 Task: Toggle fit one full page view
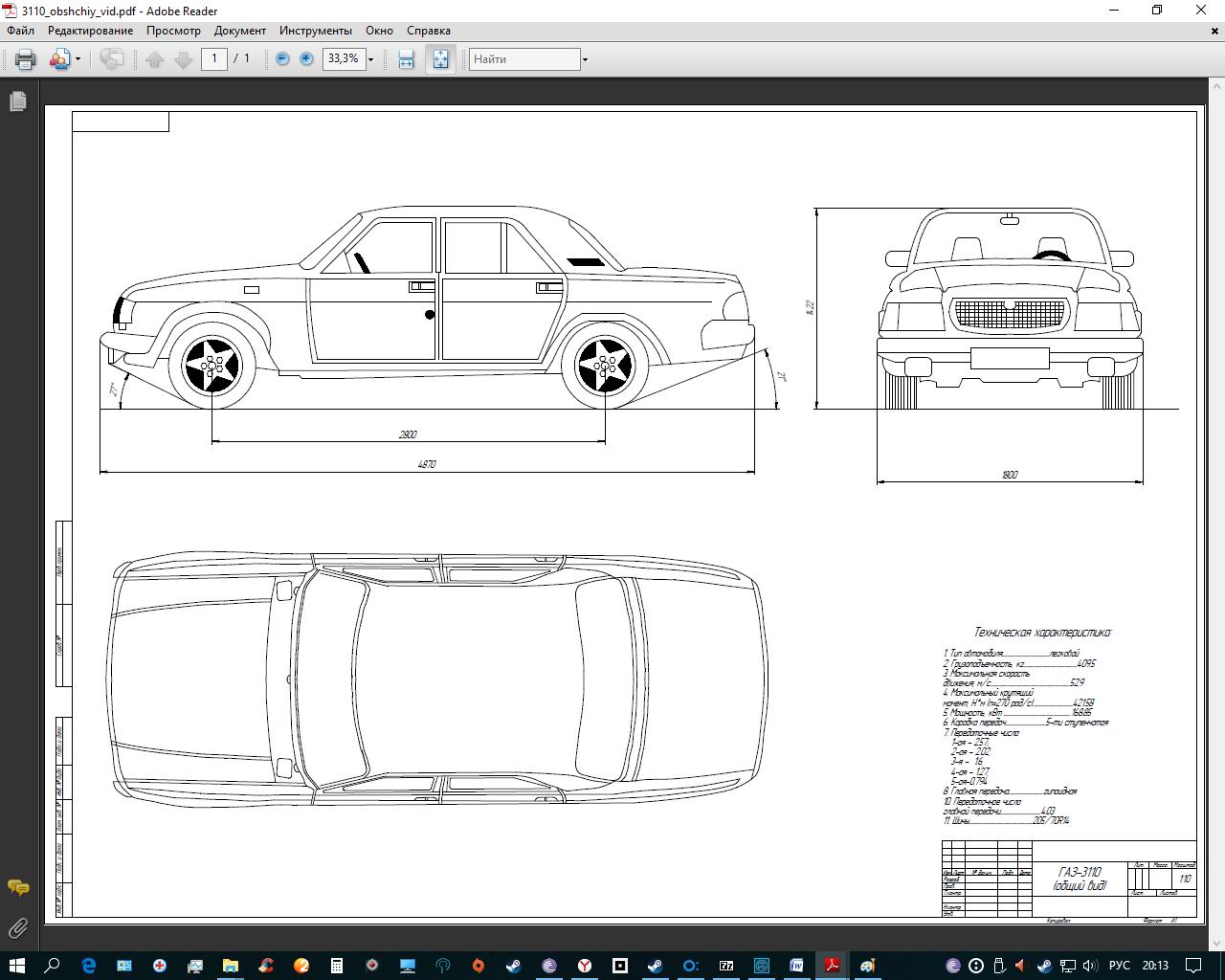pos(440,59)
